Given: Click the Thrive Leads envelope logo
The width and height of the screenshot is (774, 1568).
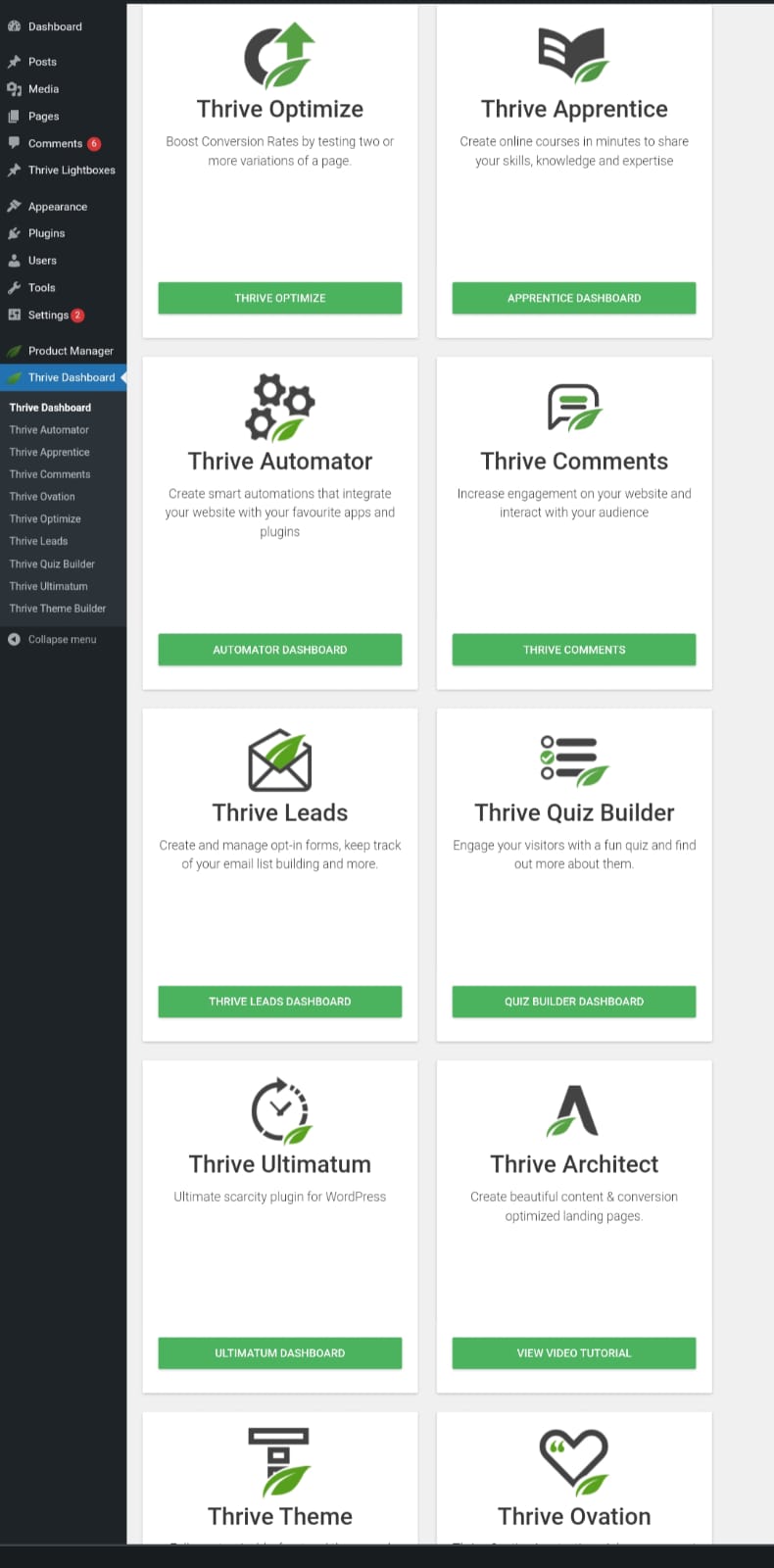Looking at the screenshot, I should 279,759.
